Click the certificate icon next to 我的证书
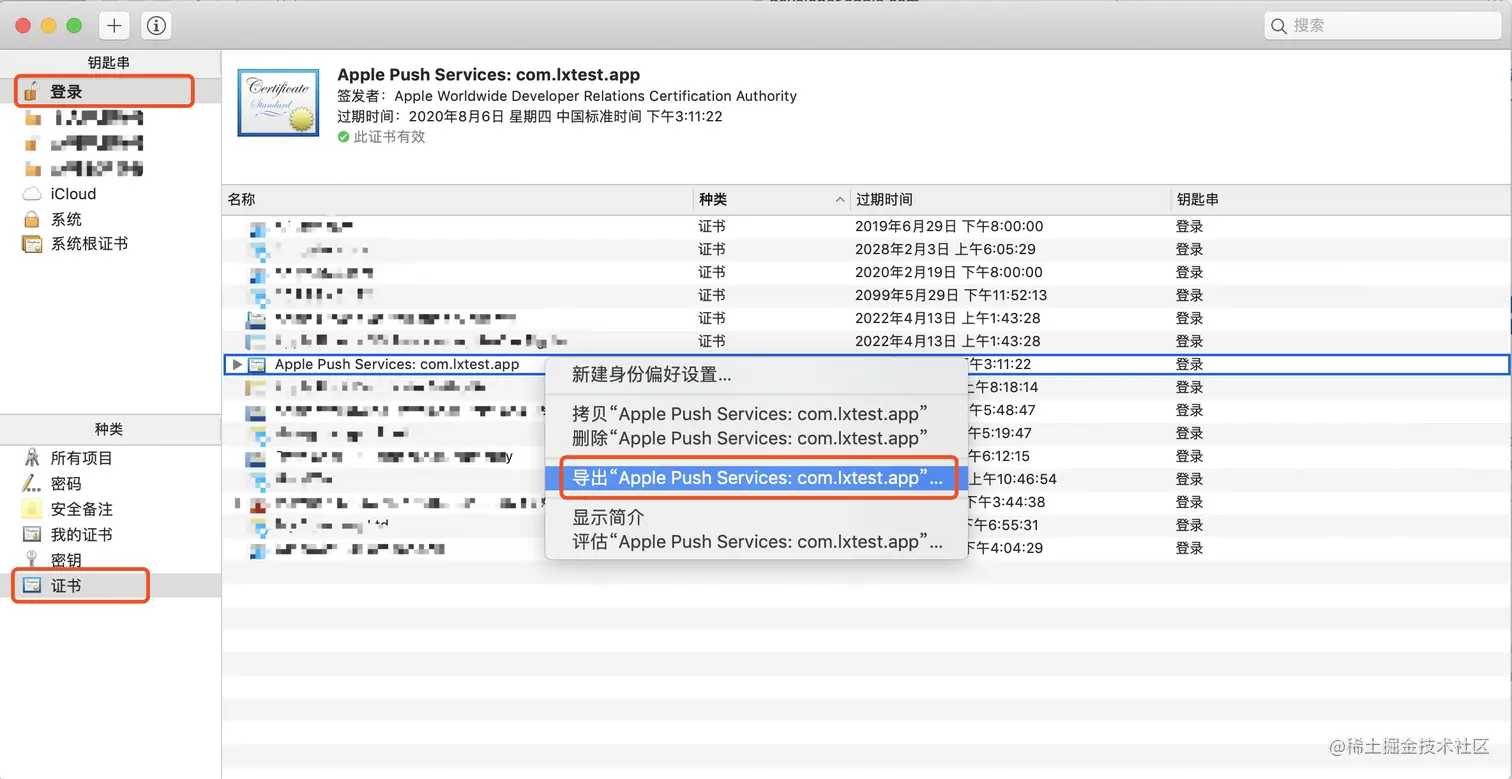This screenshot has height=779, width=1512. point(32,535)
